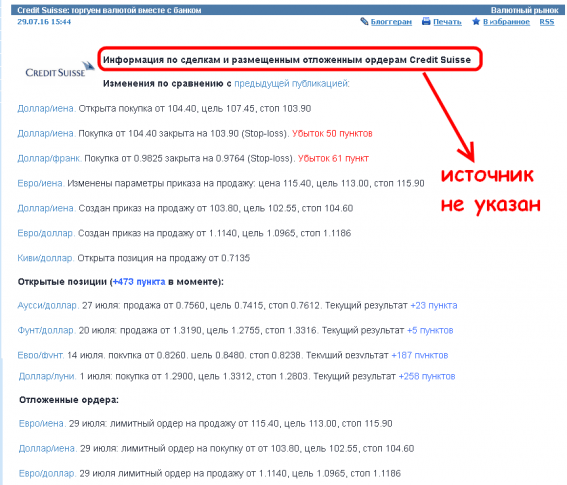Open the RSS feed link
Image resolution: width=567 pixels, height=485 pixels.
pyautogui.click(x=547, y=22)
